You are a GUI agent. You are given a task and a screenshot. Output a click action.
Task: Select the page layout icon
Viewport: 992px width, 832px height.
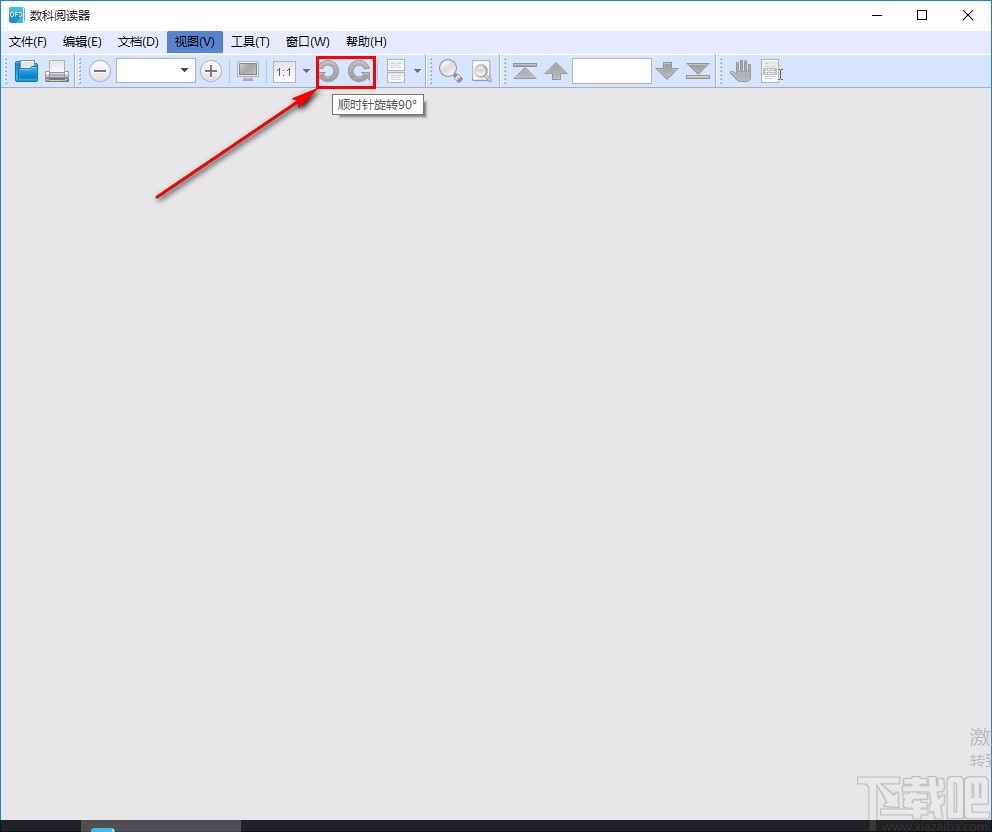pyautogui.click(x=396, y=71)
